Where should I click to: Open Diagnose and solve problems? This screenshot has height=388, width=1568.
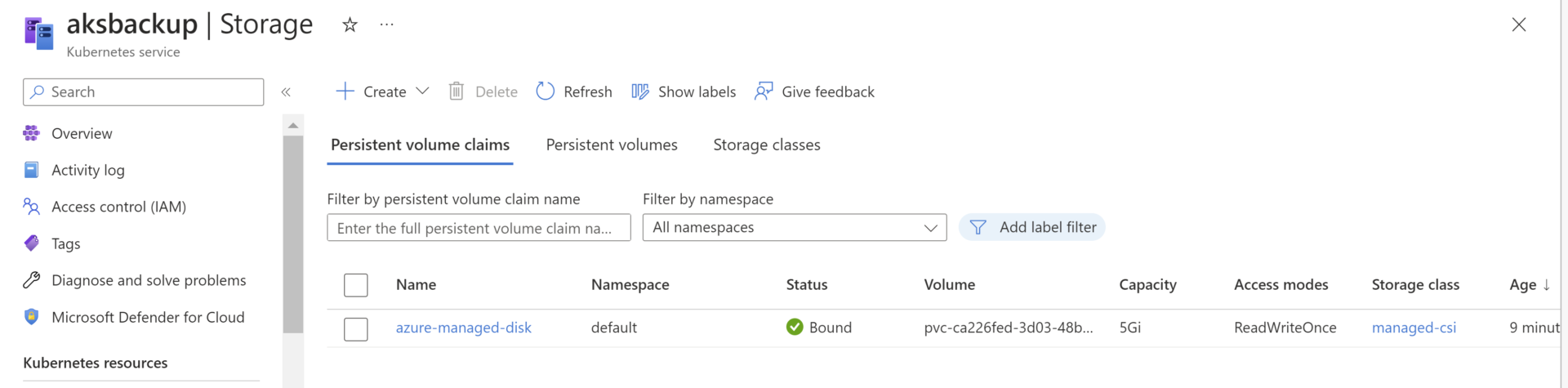pyautogui.click(x=149, y=280)
